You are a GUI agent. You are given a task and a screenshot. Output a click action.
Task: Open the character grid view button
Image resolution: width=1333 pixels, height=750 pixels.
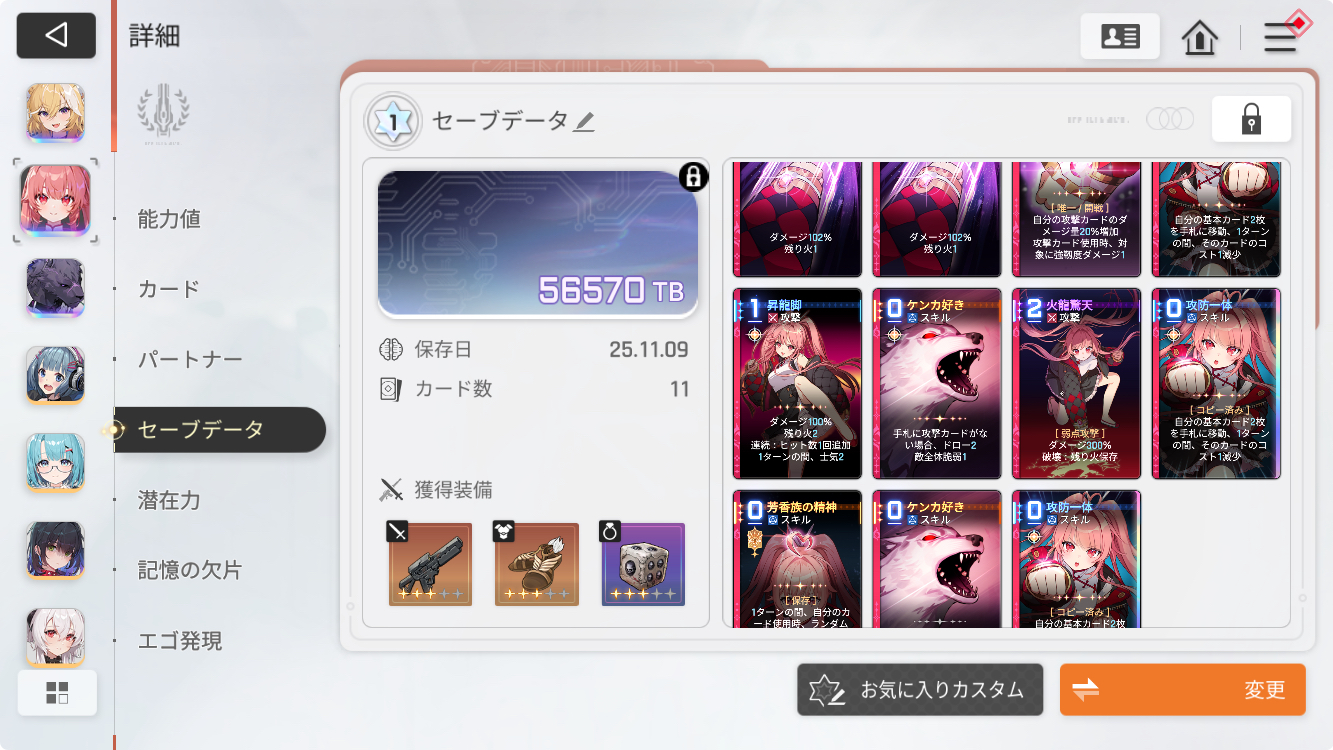pos(57,693)
